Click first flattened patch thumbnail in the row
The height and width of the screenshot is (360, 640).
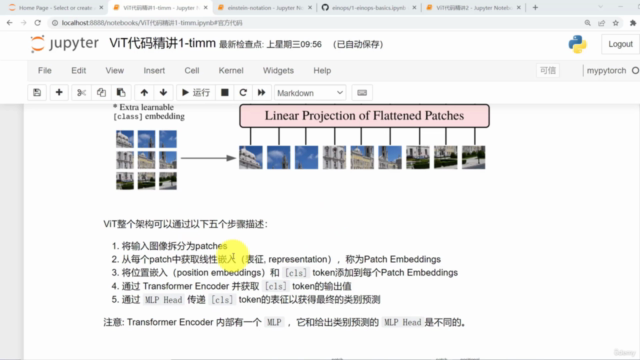tap(251, 158)
